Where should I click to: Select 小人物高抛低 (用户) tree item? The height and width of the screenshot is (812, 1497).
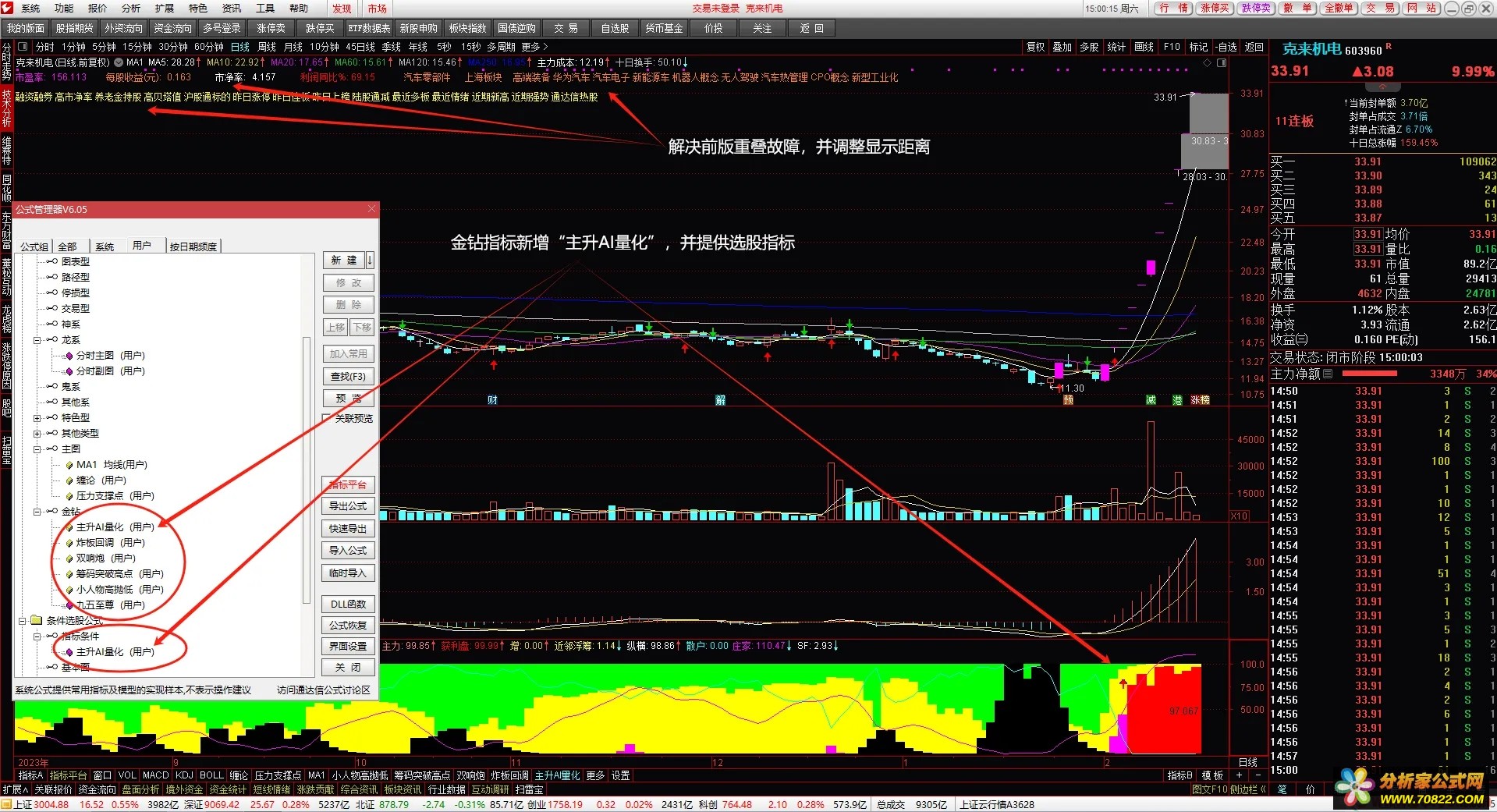[119, 590]
